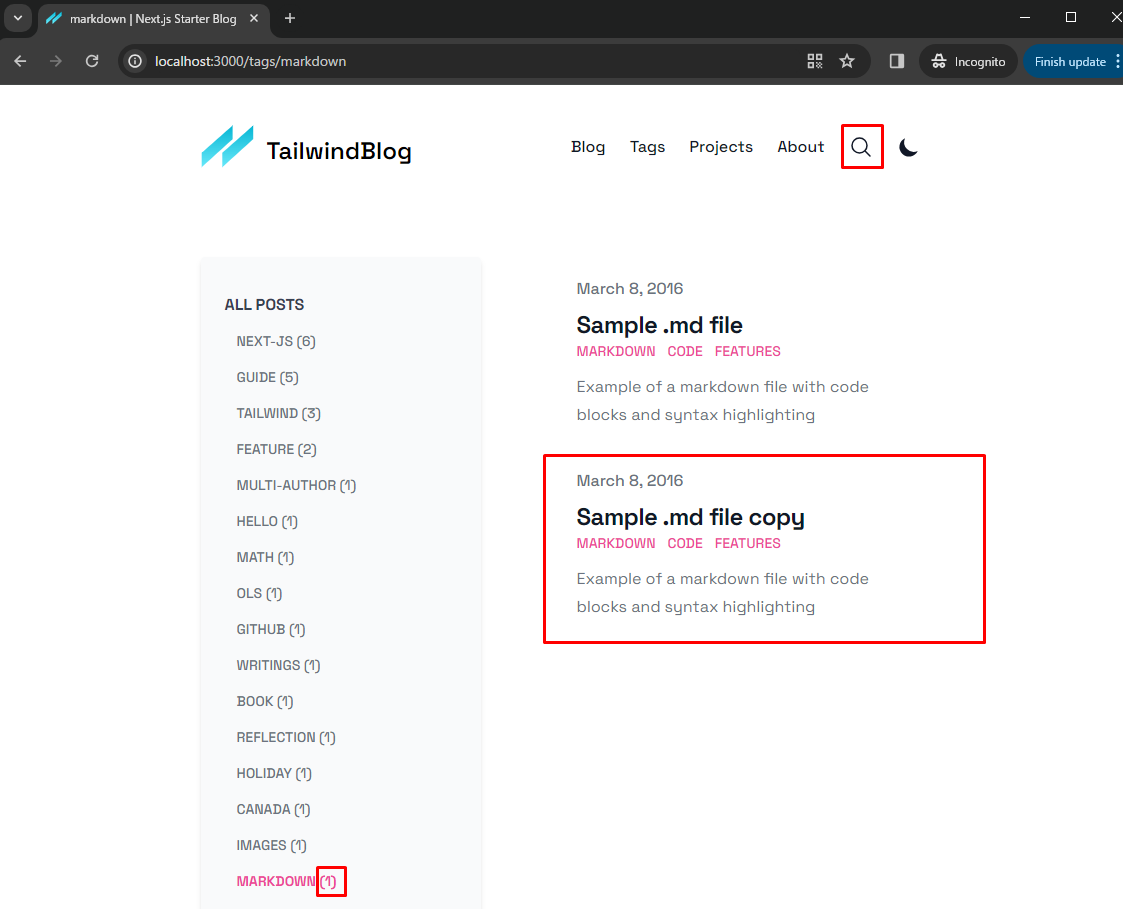This screenshot has height=909, width=1123.
Task: Toggle dark mode with the moon icon
Action: coord(908,147)
